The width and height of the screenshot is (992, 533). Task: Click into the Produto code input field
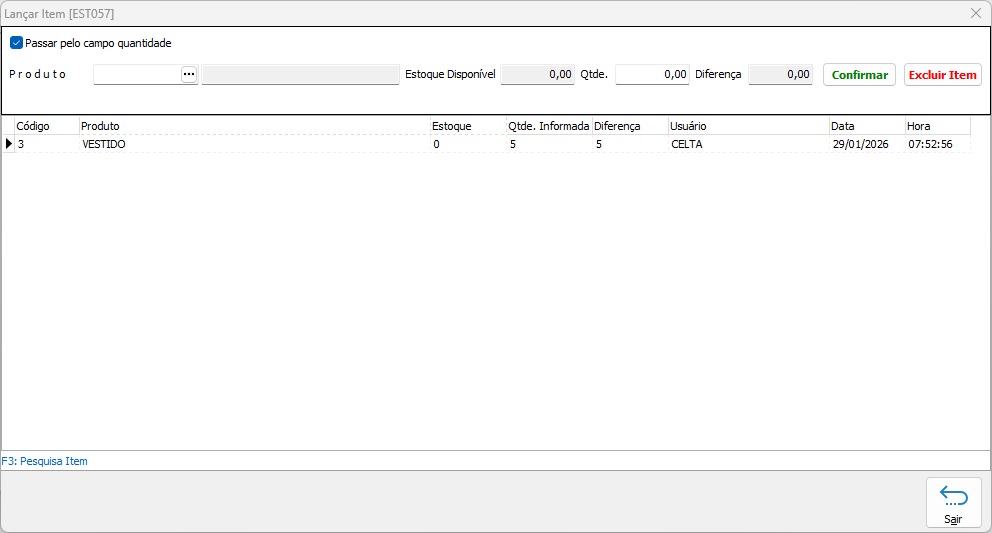point(137,75)
